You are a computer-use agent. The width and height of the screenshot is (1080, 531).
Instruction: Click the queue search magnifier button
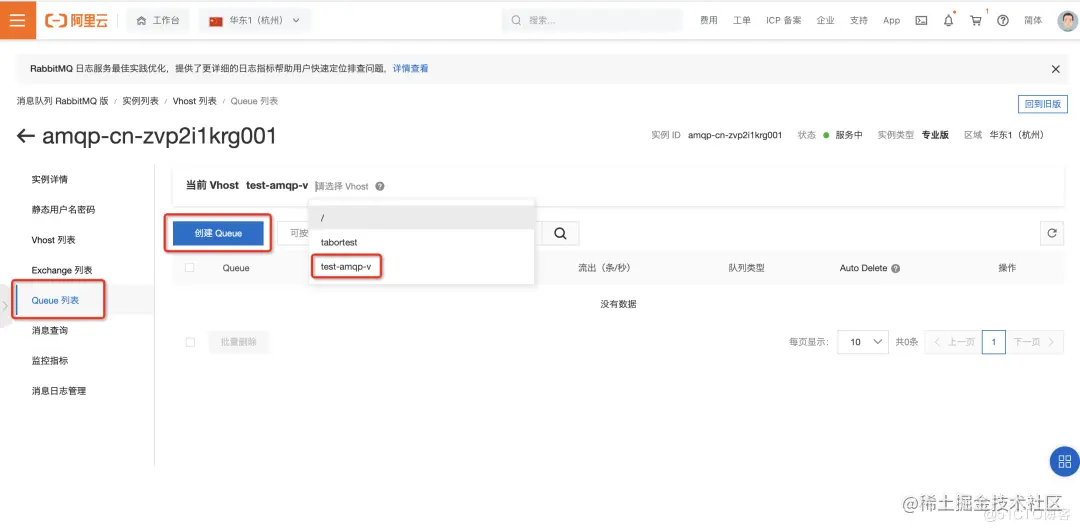click(560, 233)
